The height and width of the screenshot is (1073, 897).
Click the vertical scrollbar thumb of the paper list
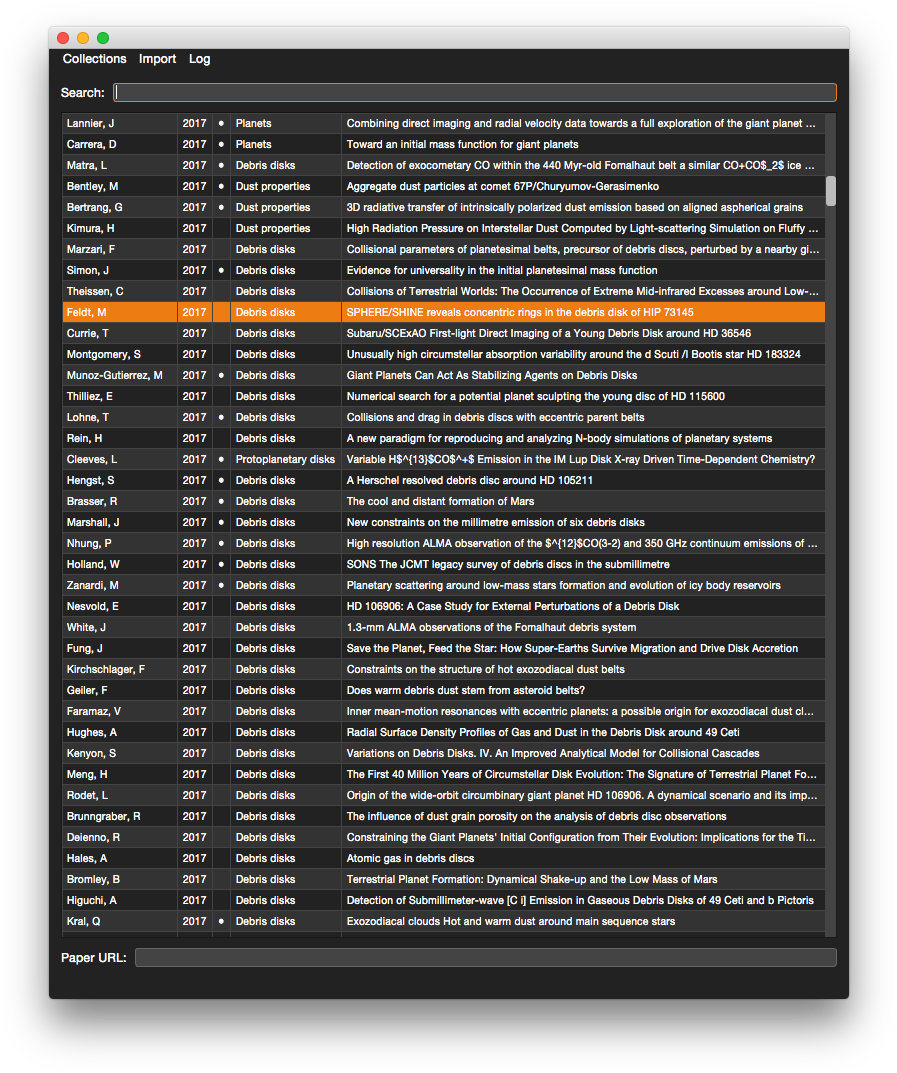[831, 191]
